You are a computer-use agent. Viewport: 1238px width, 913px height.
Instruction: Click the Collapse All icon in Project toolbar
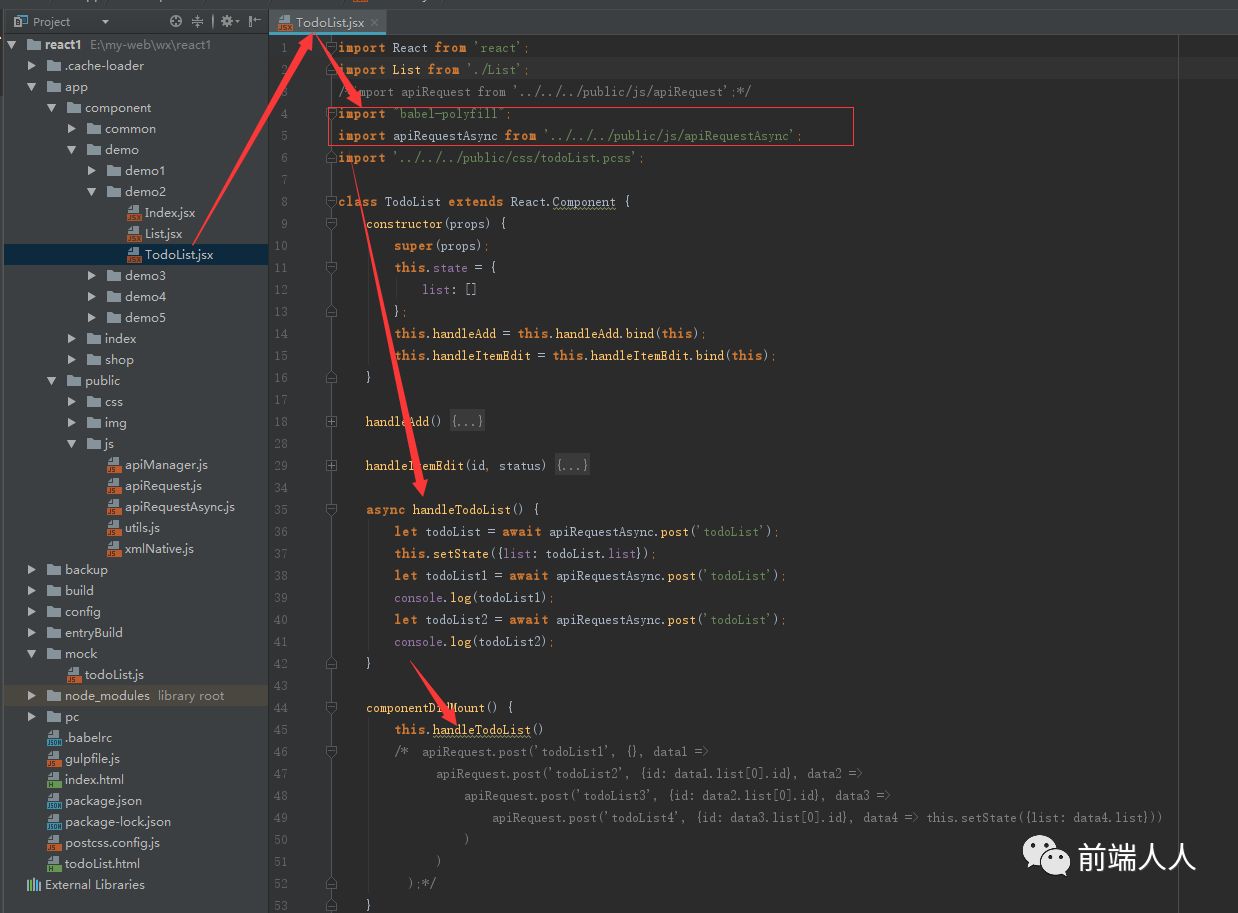198,21
